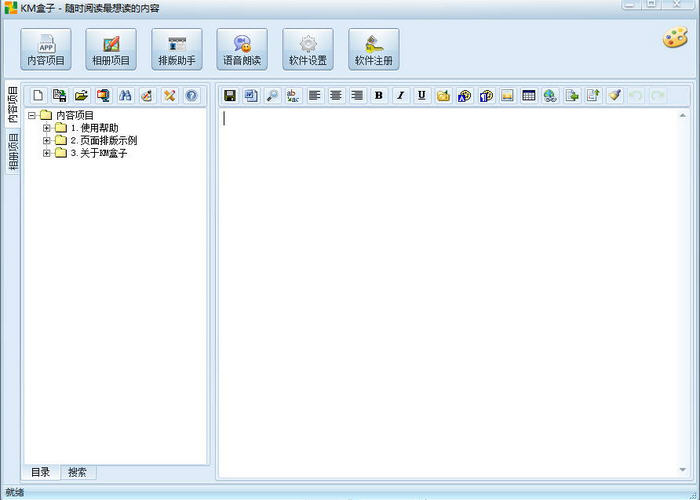This screenshot has height=500, width=700.
Task: Select the 内容项目 root folder label
Action: tap(75, 115)
